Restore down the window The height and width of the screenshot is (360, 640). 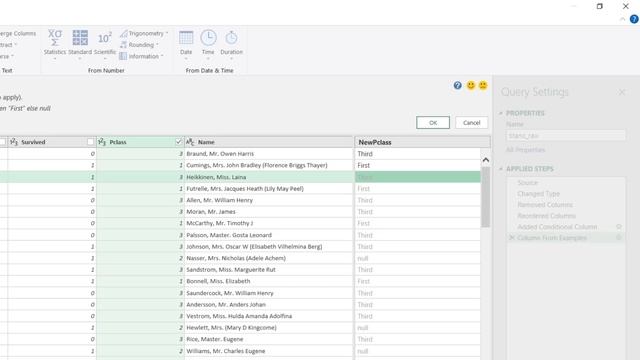click(x=600, y=6)
